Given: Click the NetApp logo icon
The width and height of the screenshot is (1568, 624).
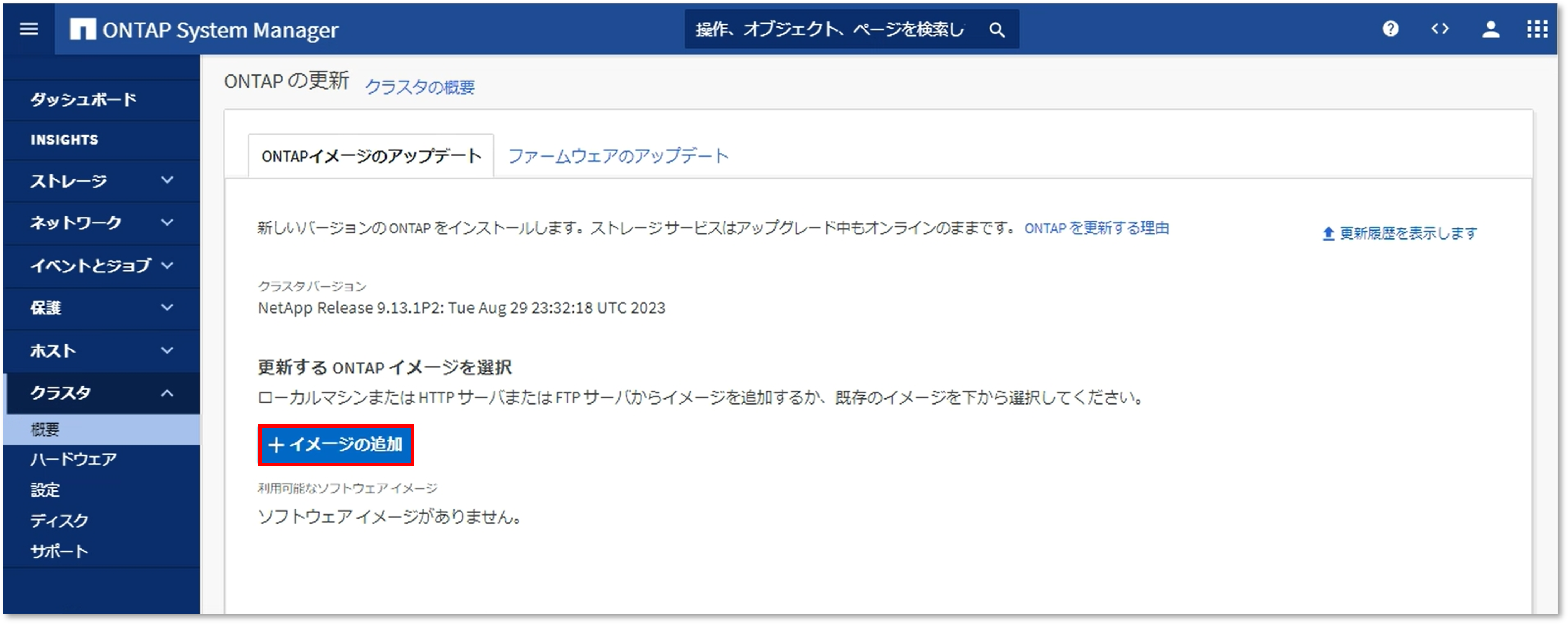Looking at the screenshot, I should (x=82, y=29).
